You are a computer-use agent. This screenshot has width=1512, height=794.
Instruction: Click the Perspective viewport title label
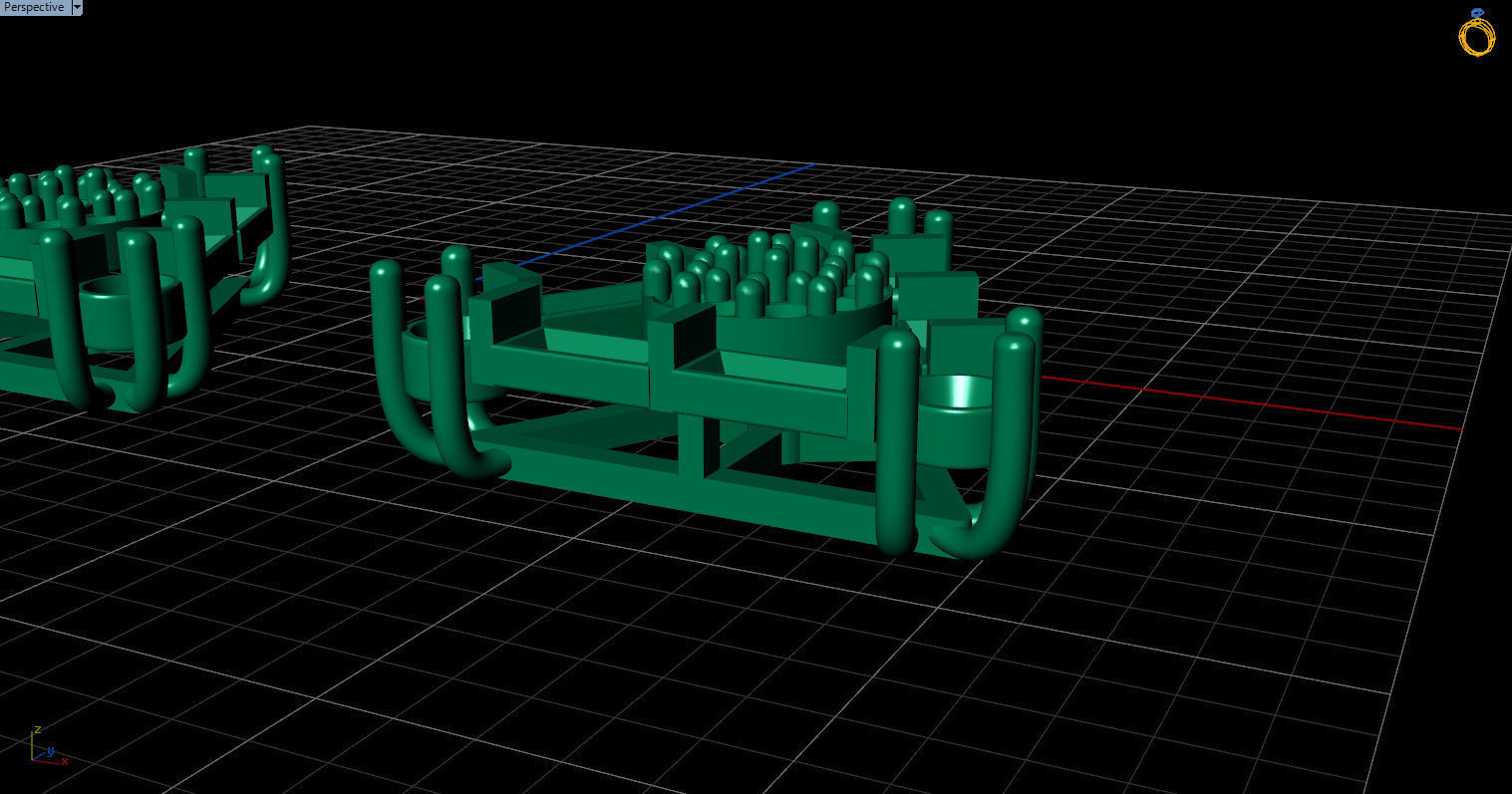coord(35,7)
